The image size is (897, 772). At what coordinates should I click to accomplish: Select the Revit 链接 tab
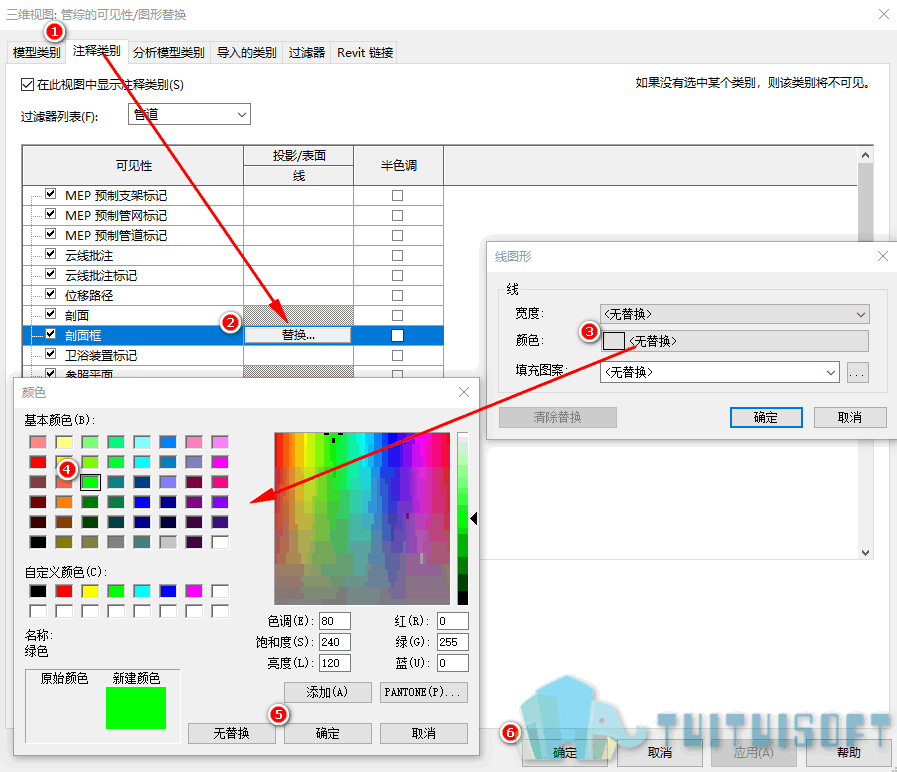tap(365, 53)
